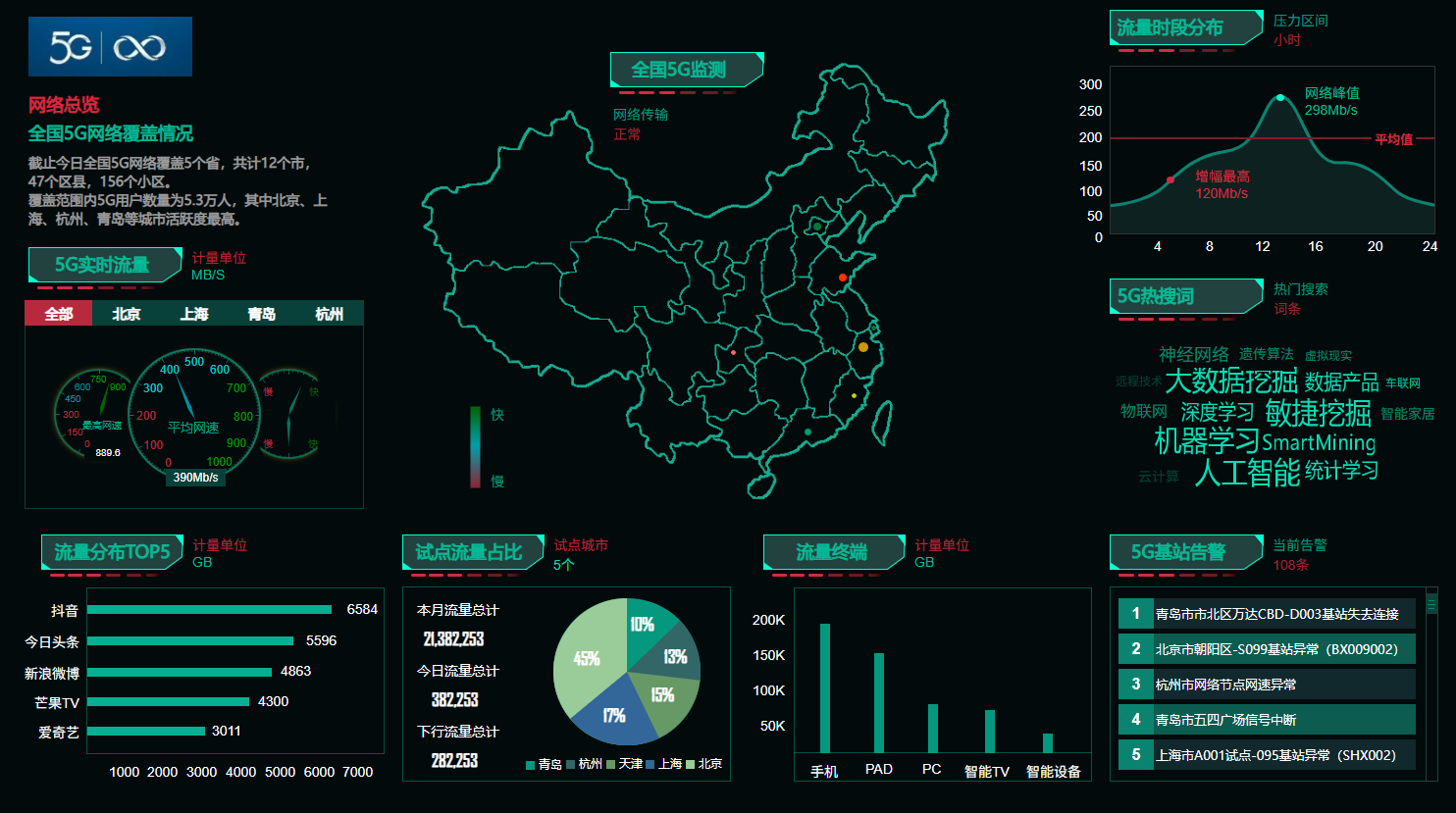Open the 上海 traffic tab
Viewport: 1456px width, 813px height.
click(x=194, y=314)
